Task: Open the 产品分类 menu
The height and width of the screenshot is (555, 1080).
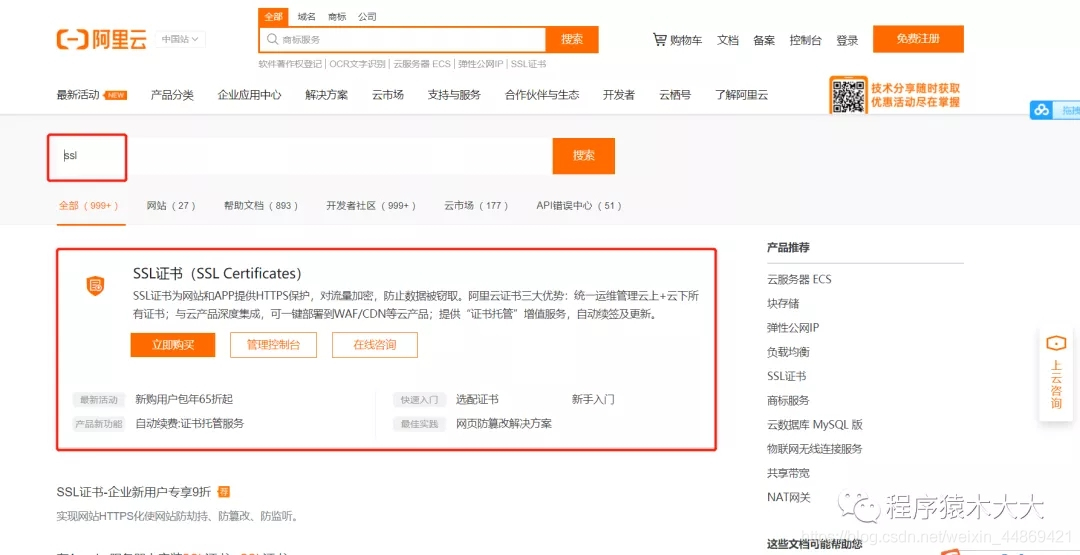Action: [172, 95]
